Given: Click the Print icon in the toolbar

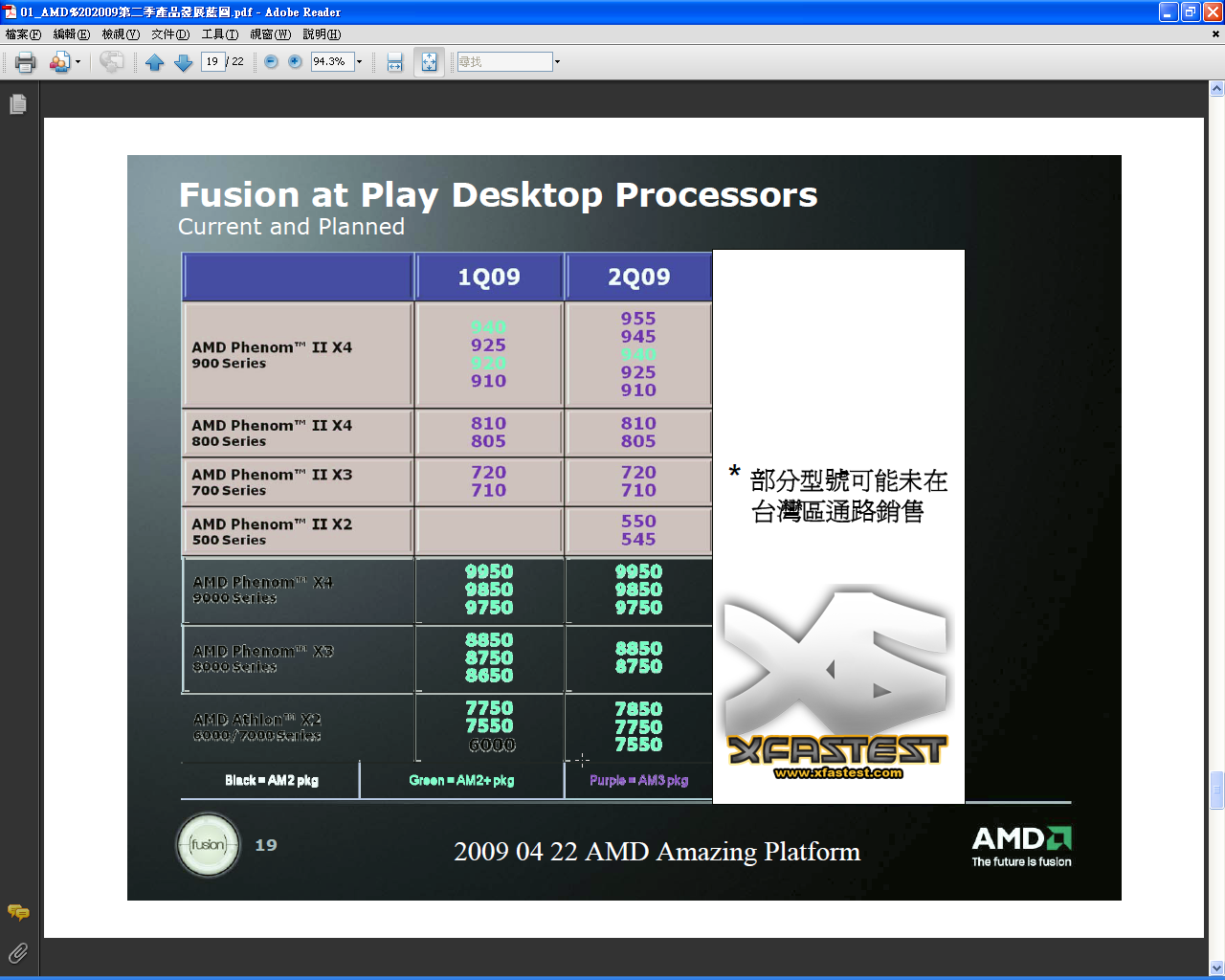Looking at the screenshot, I should tap(26, 62).
